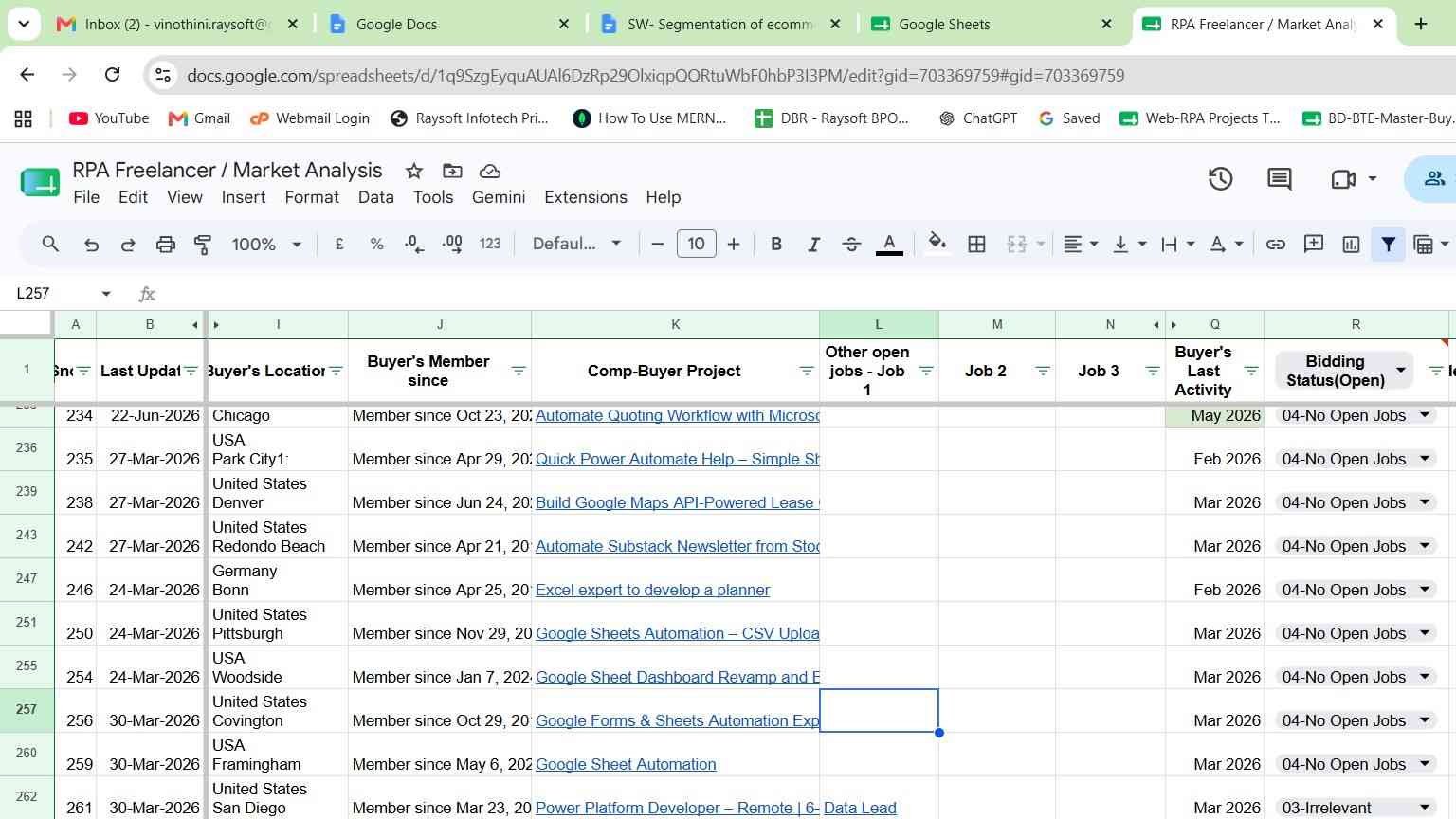Screen dimensions: 1456x819
Task: Toggle the filter funnel in toolbar
Action: pos(1388,244)
